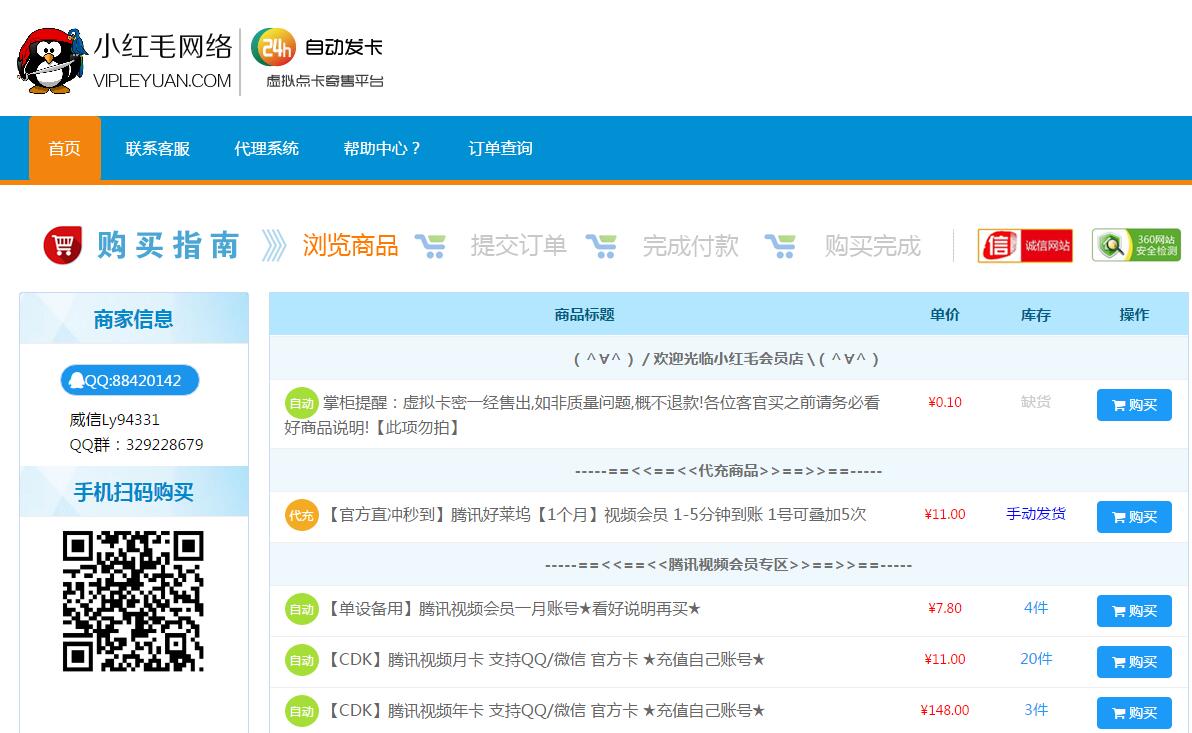Buy 腾讯视频月卡 priced ¥11.00 20件
This screenshot has height=733, width=1192.
1133,662
